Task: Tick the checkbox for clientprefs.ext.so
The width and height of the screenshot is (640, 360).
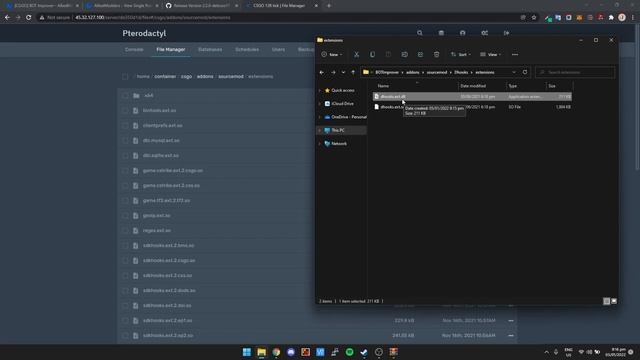Action: [125, 126]
